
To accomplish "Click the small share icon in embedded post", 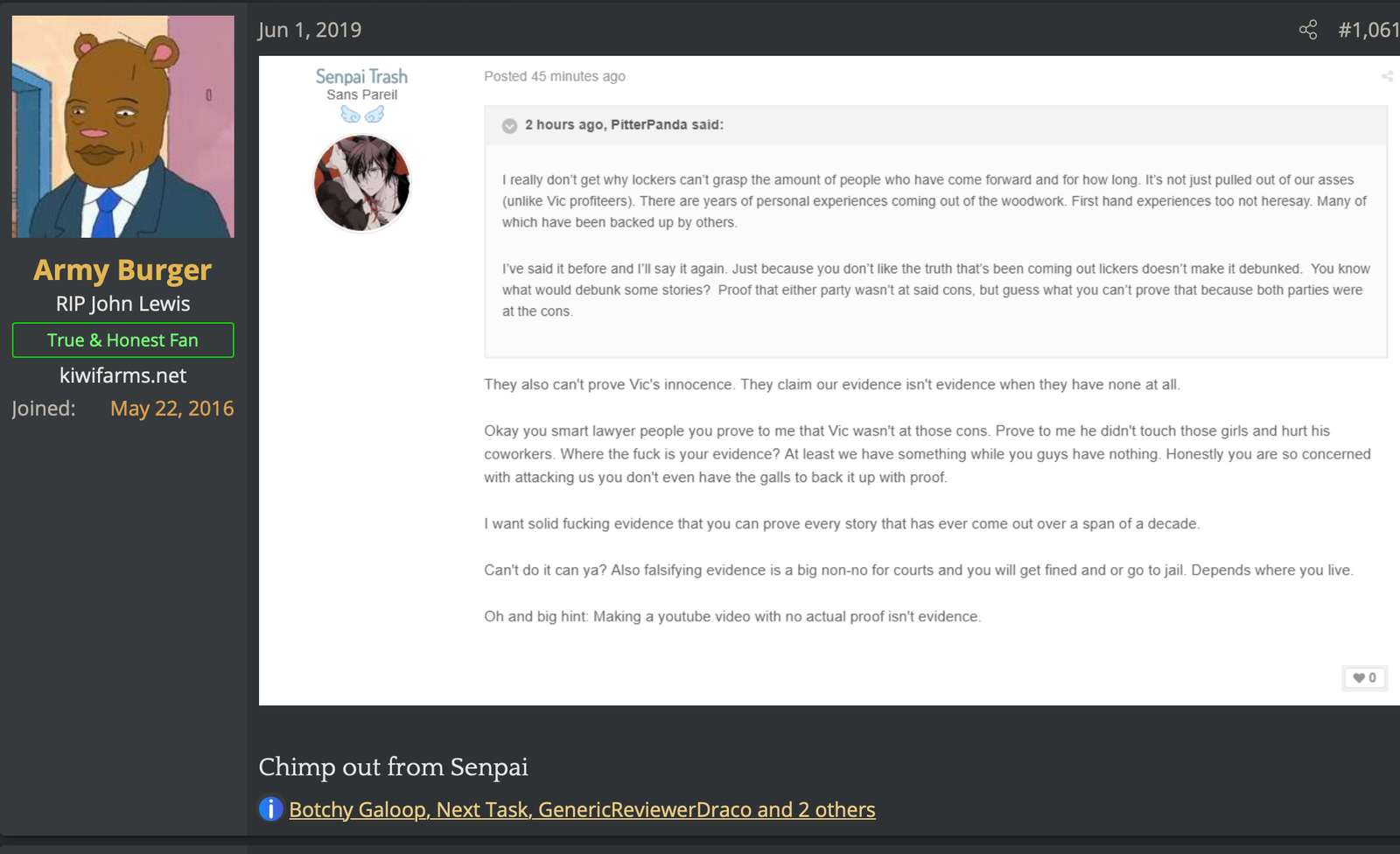I will [1387, 77].
